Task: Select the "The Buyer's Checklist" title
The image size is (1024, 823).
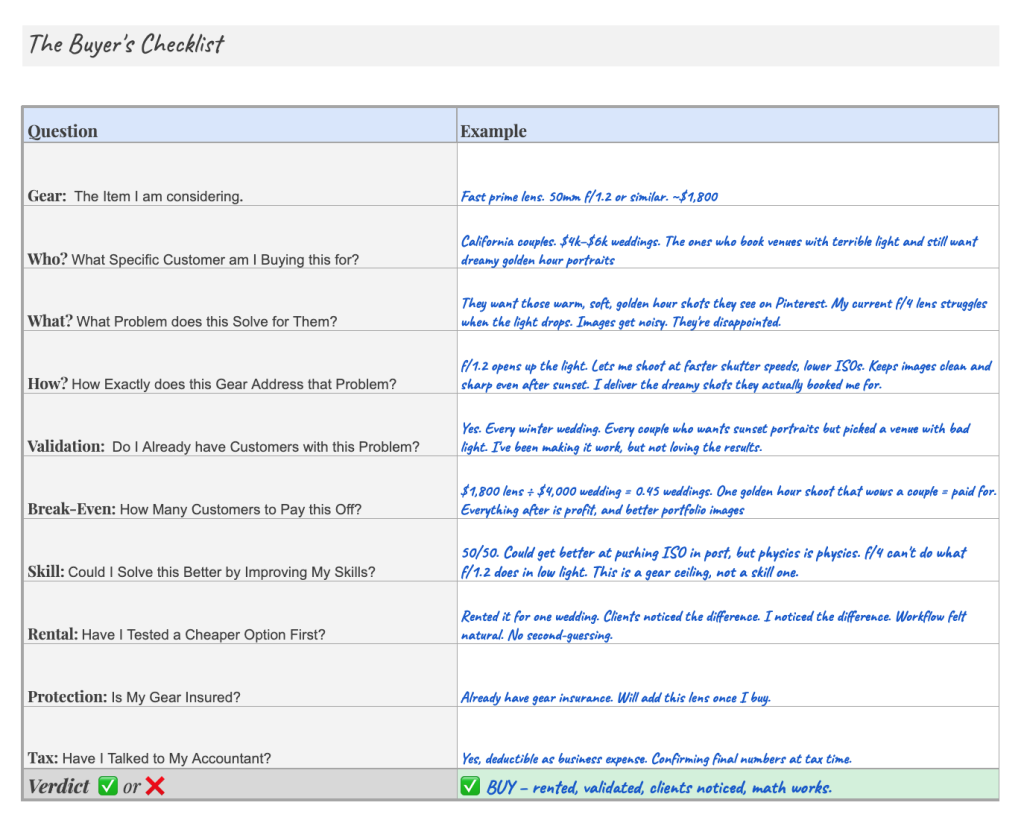Action: [126, 45]
